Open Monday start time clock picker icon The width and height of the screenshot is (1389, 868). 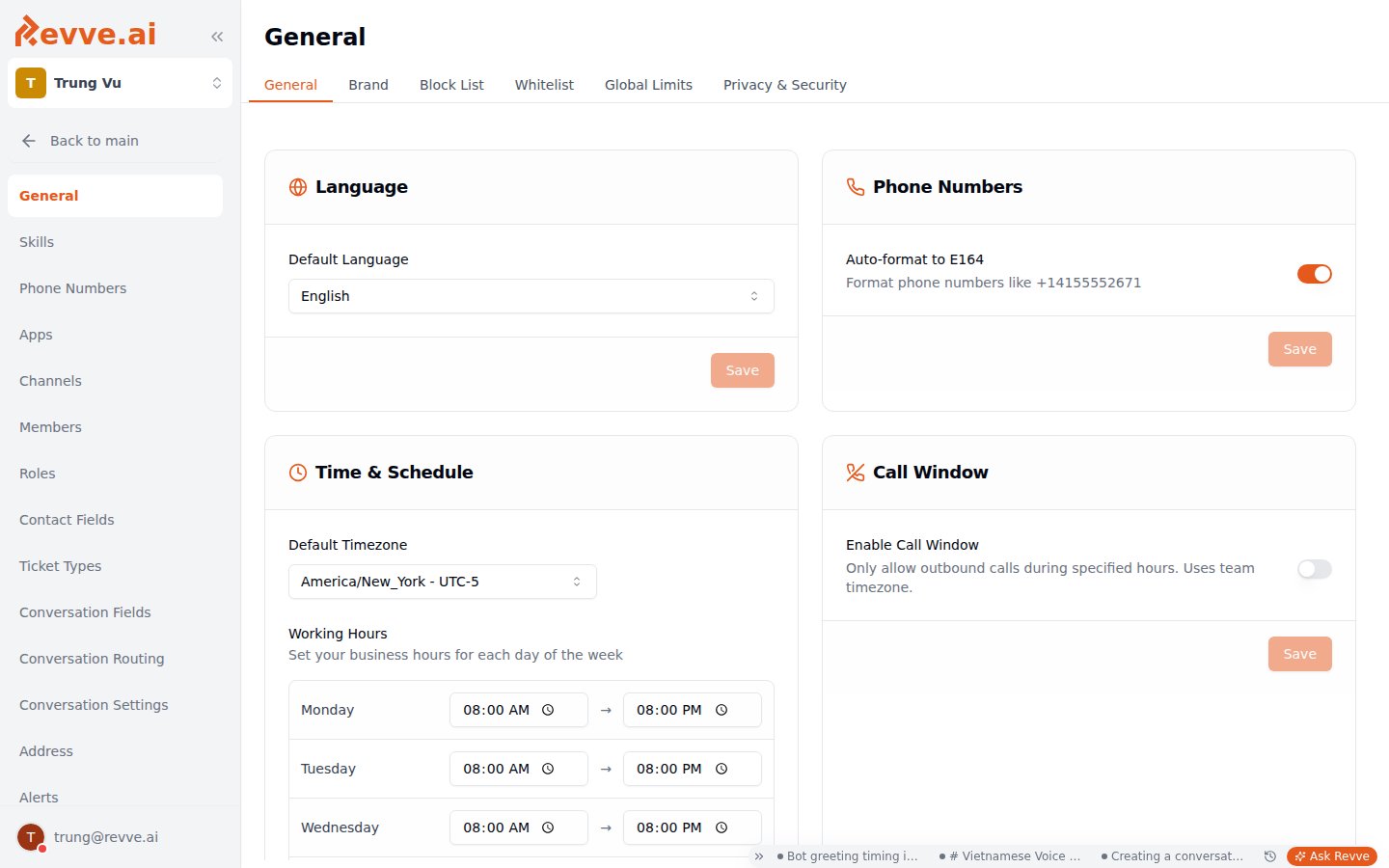pos(548,710)
